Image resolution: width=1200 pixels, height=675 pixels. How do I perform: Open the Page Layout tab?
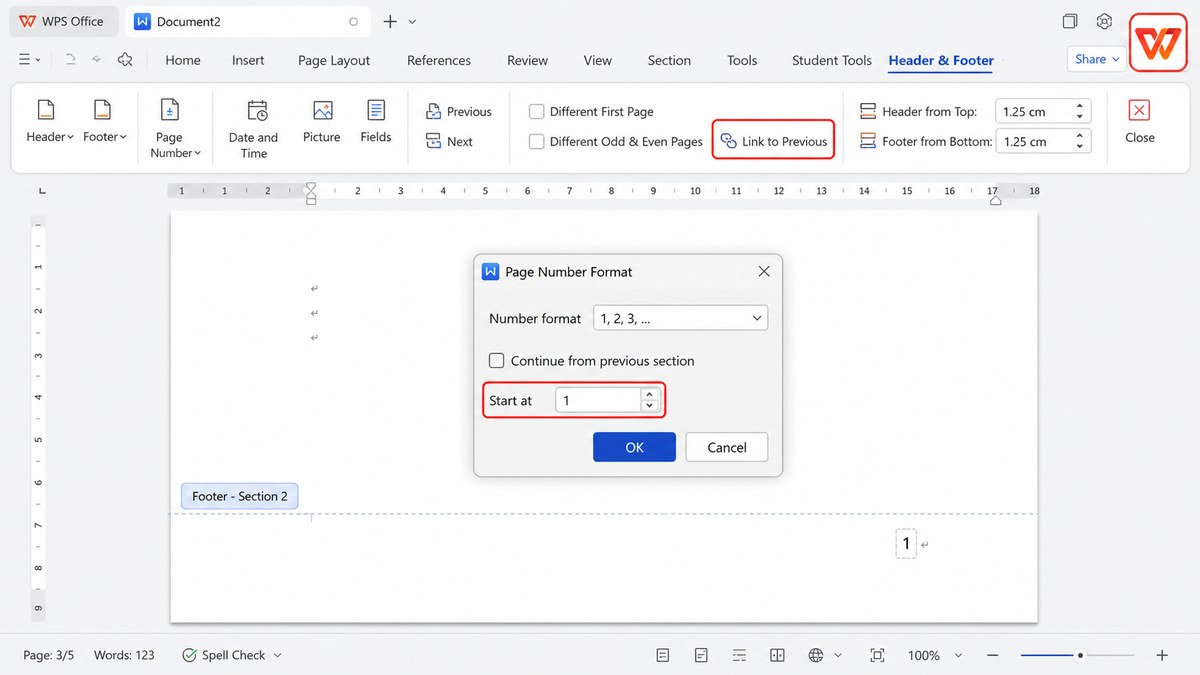(x=334, y=60)
